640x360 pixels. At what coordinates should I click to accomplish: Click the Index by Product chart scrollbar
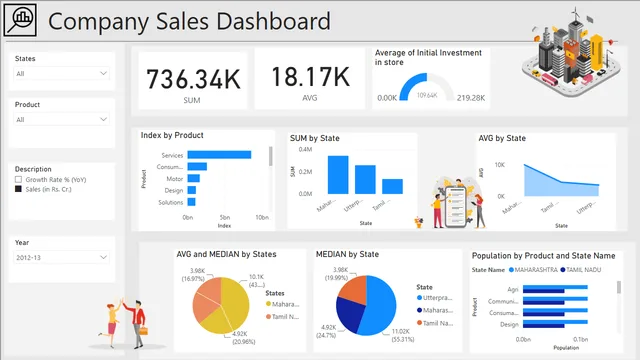(x=270, y=156)
